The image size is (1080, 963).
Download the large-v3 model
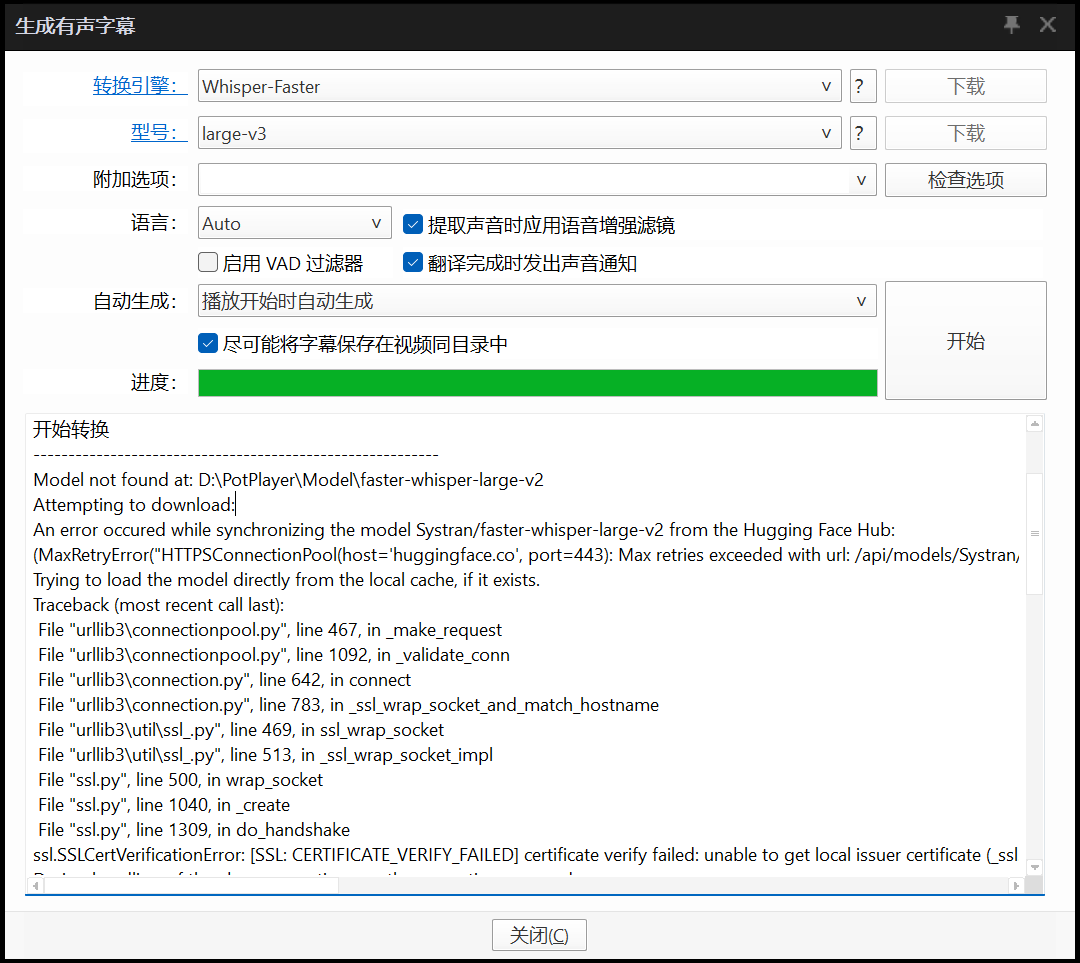pyautogui.click(x=965, y=133)
